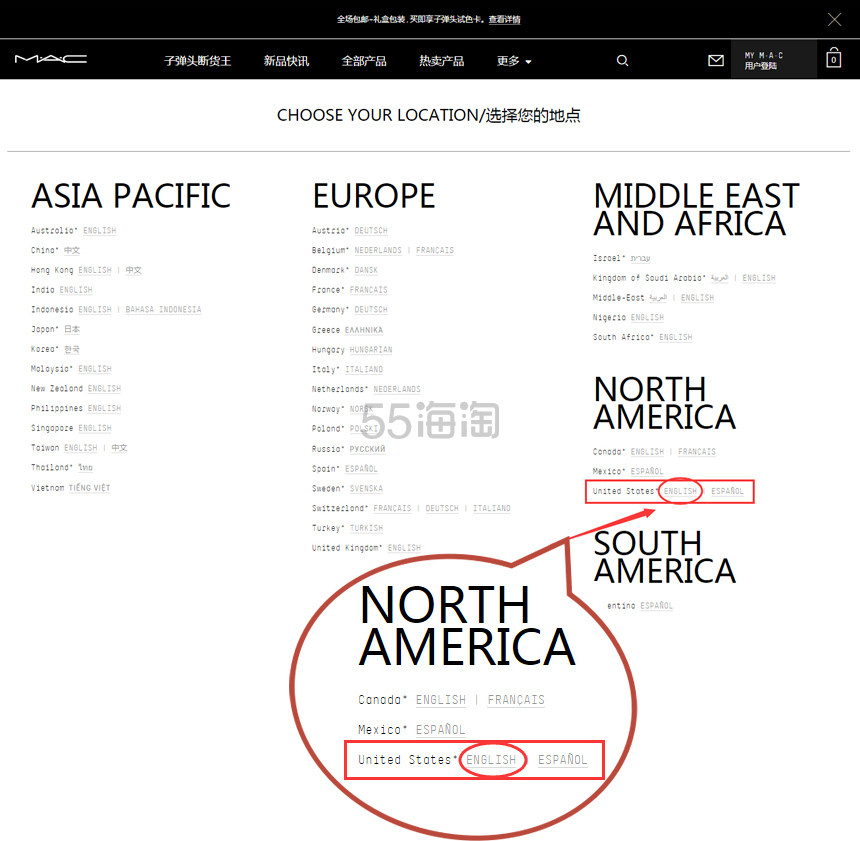860x841 pixels.
Task: Select India ENGLISH link
Action: click(x=76, y=290)
